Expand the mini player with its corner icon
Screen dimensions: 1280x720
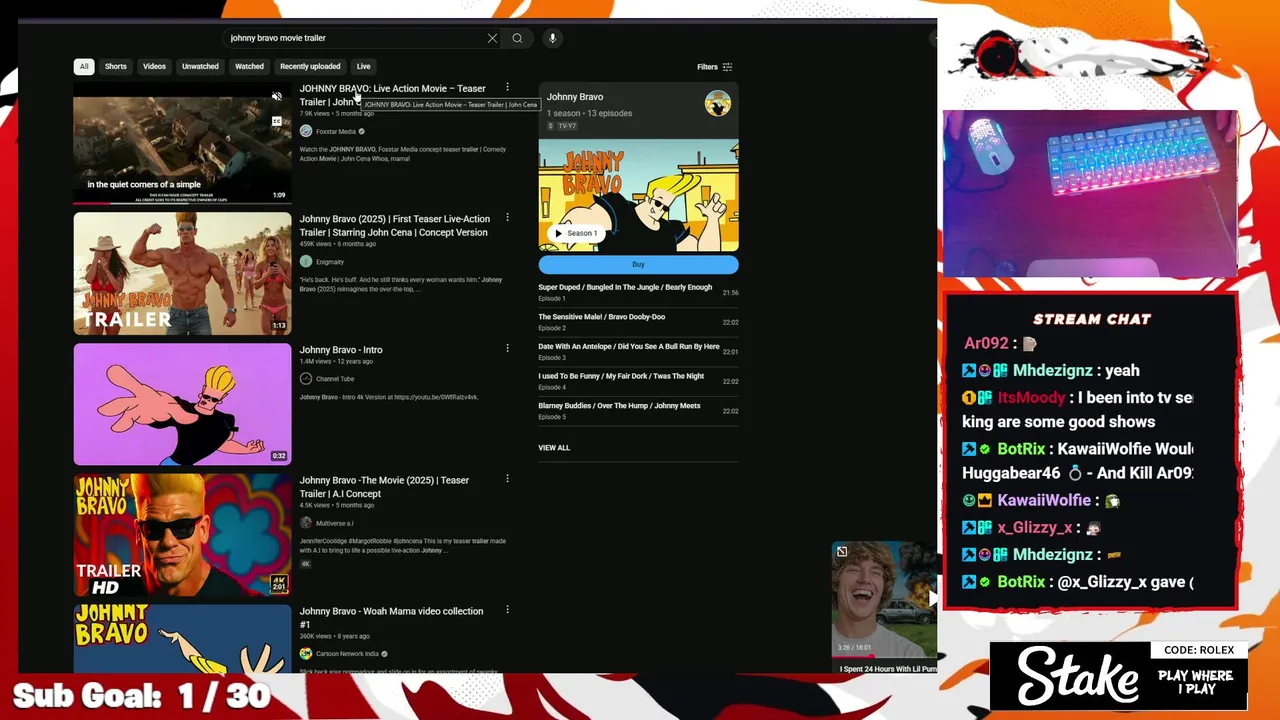click(842, 552)
